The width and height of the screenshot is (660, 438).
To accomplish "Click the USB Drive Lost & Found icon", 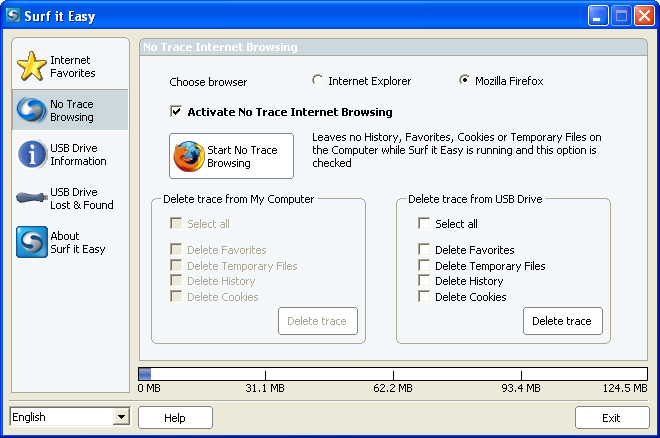I will pyautogui.click(x=32, y=197).
